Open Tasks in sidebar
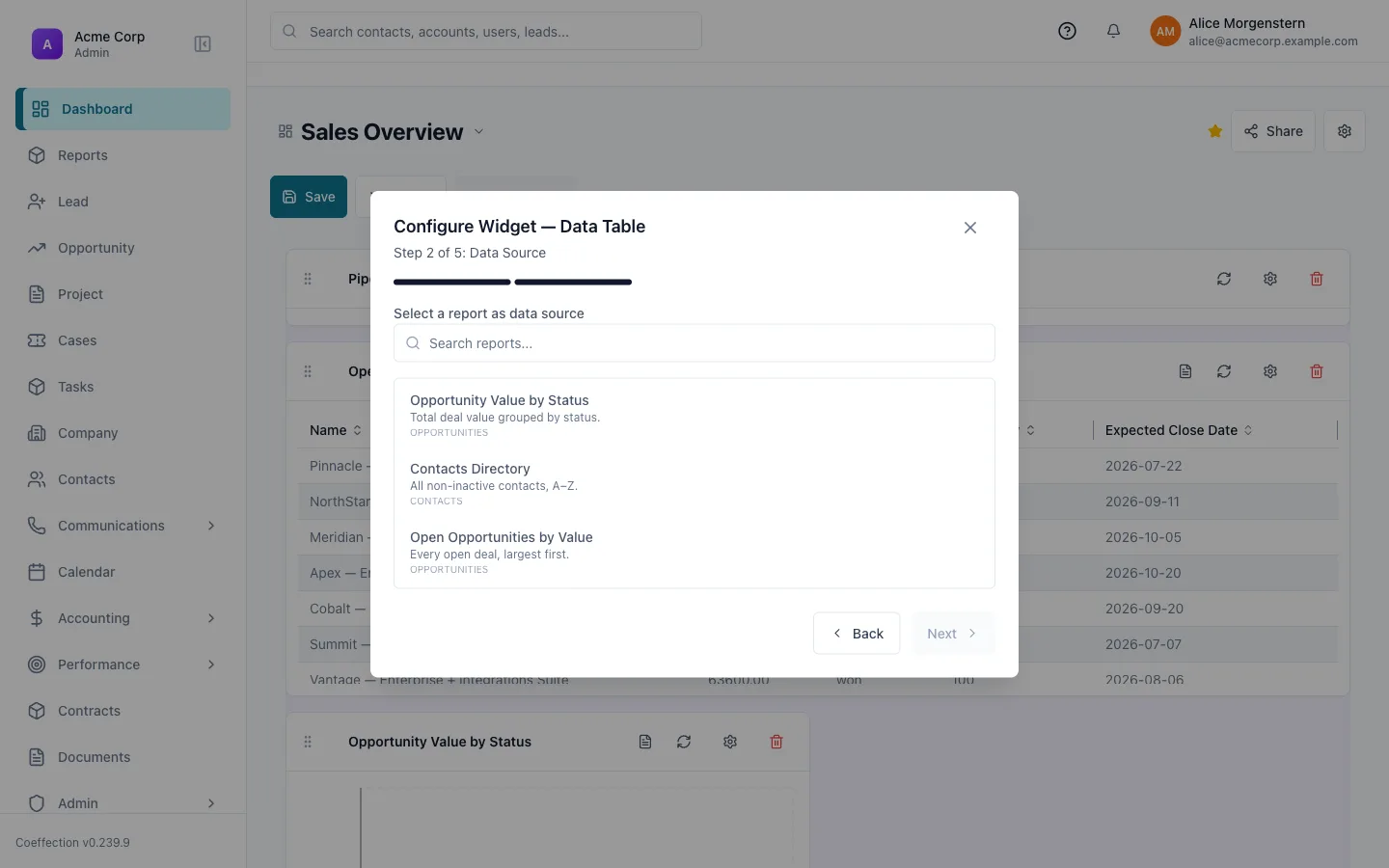Screen dimensions: 1389x868 click(x=123, y=387)
